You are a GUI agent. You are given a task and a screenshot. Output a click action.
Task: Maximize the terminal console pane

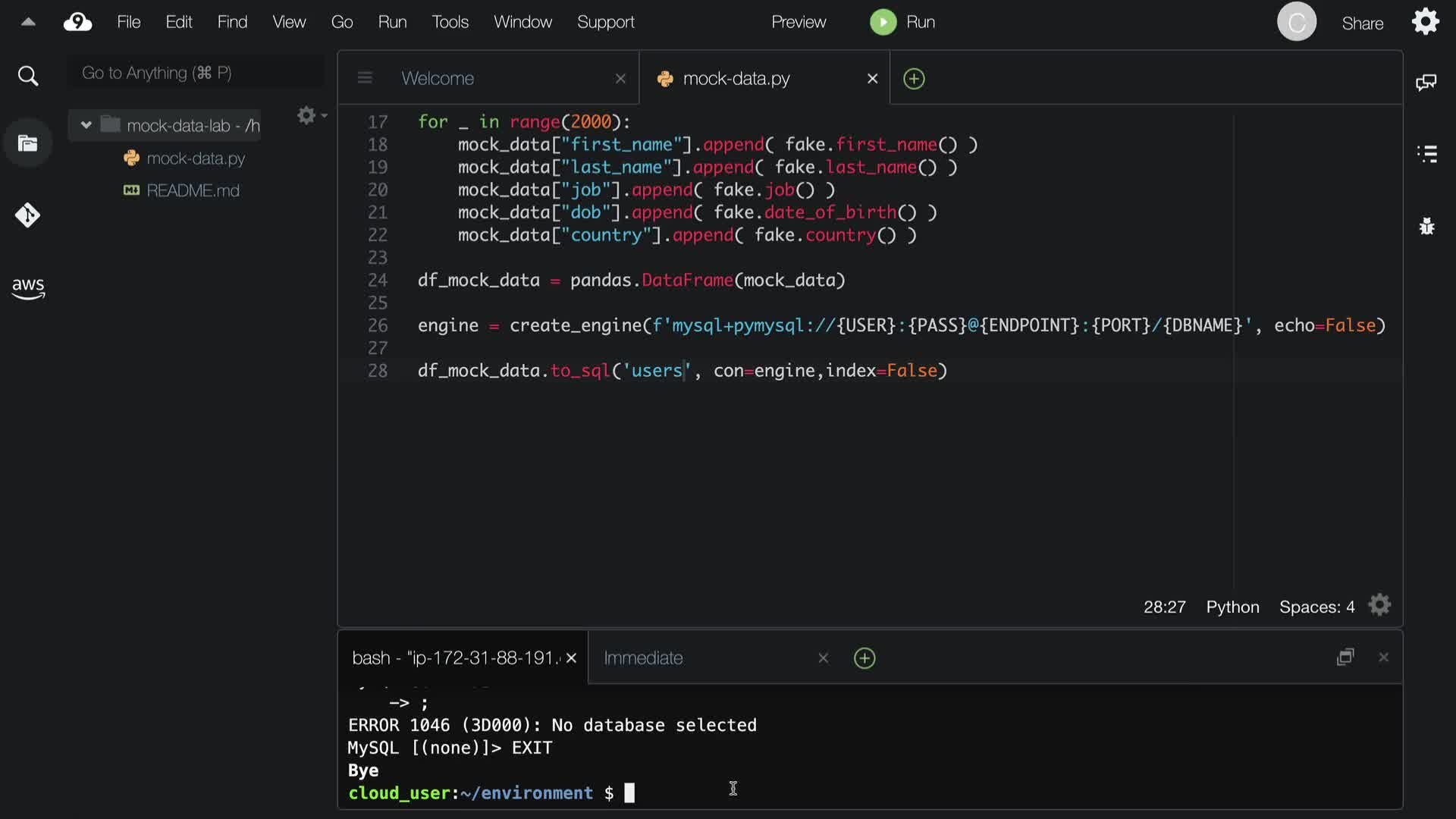tap(1345, 657)
